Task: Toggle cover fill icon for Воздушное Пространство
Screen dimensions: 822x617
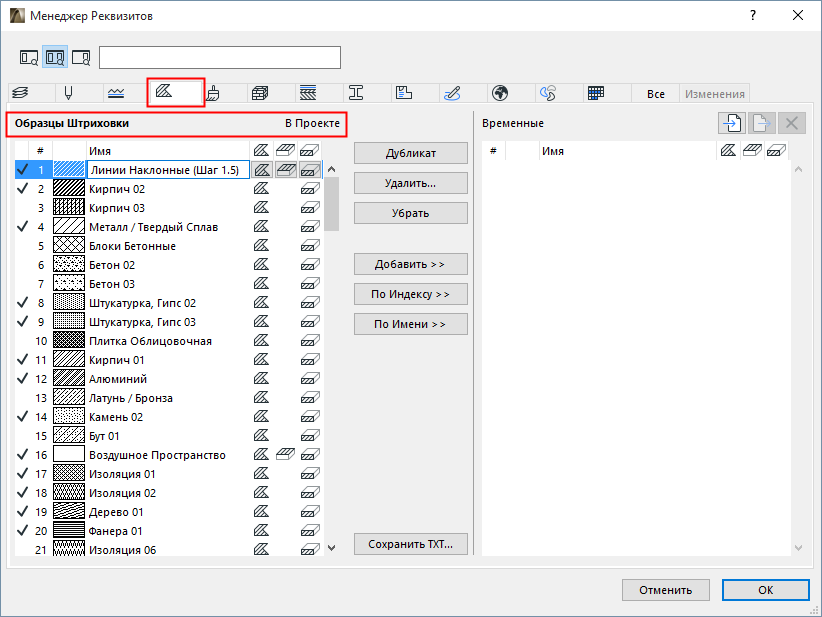Action: 286,454
